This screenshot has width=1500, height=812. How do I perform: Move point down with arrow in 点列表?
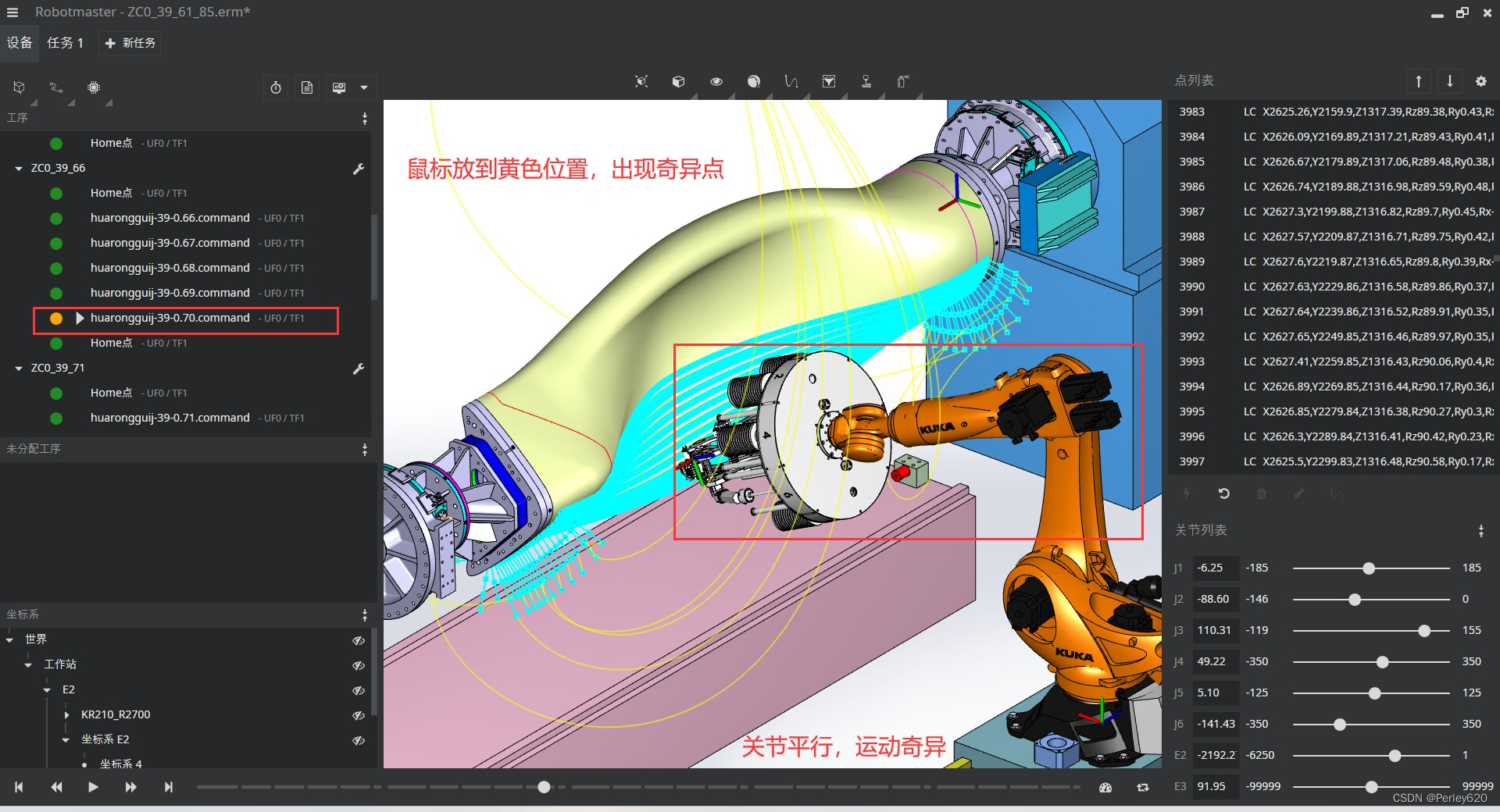coord(1449,81)
